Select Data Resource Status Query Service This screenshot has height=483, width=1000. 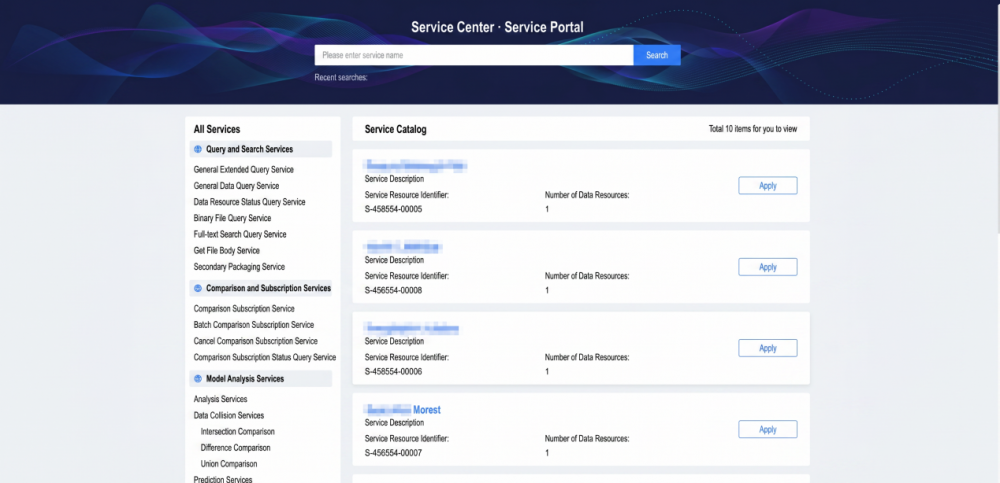point(249,202)
